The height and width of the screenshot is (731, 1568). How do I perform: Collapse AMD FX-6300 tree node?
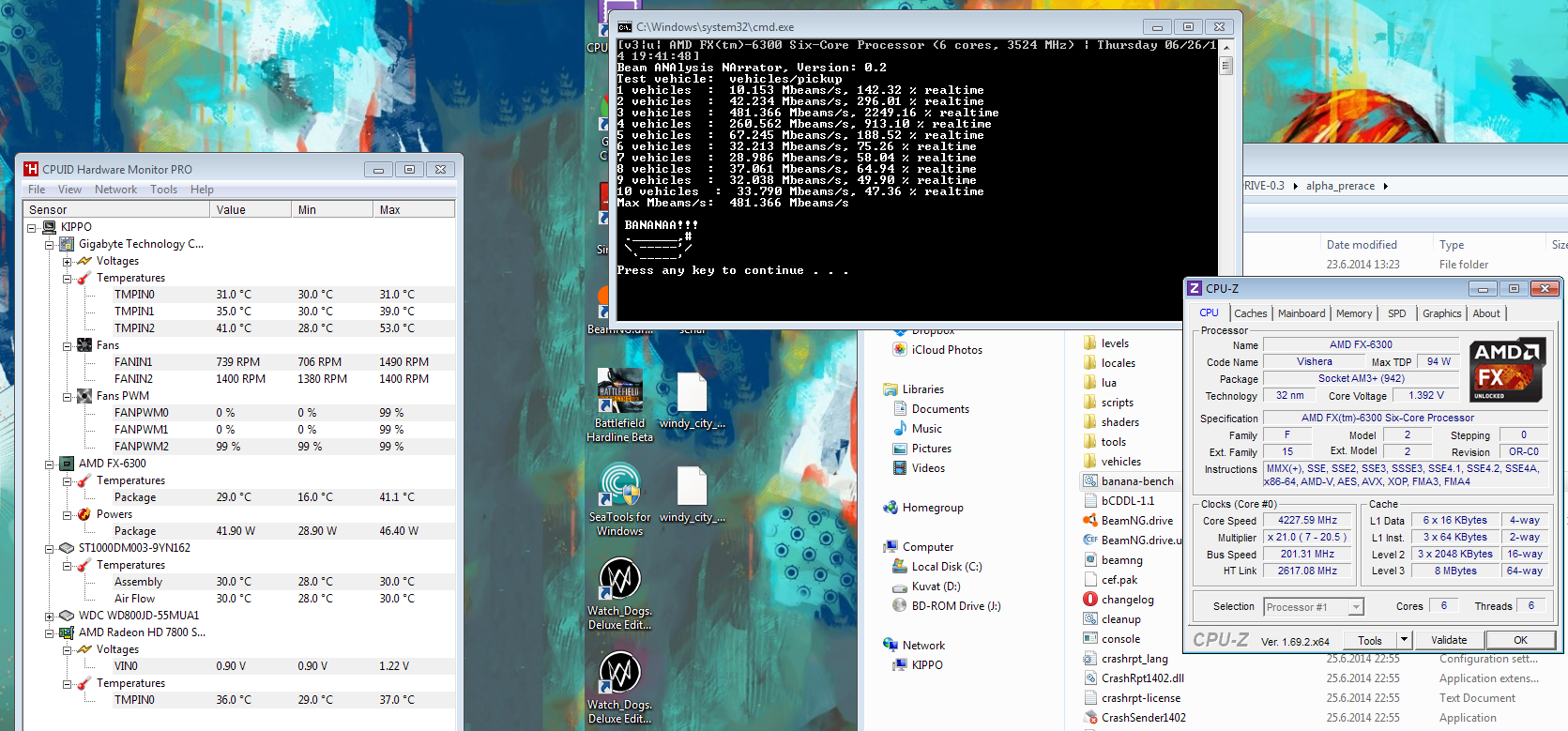point(50,464)
